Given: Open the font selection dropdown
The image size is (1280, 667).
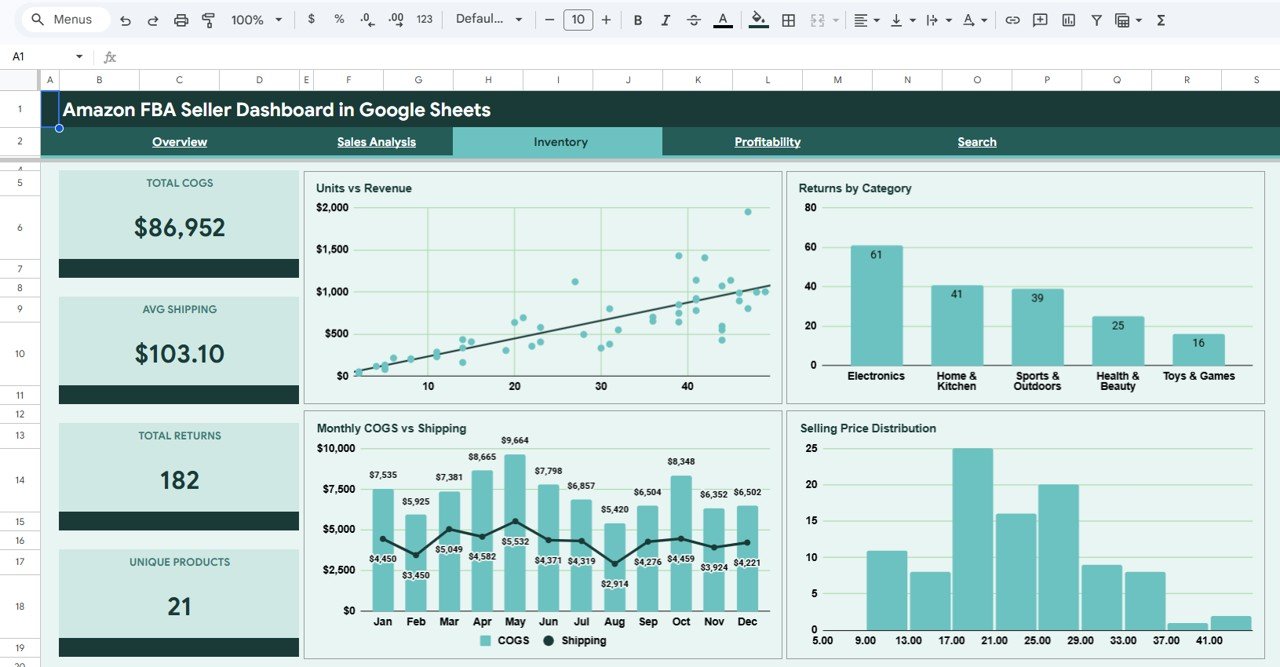Looking at the screenshot, I should 489,19.
